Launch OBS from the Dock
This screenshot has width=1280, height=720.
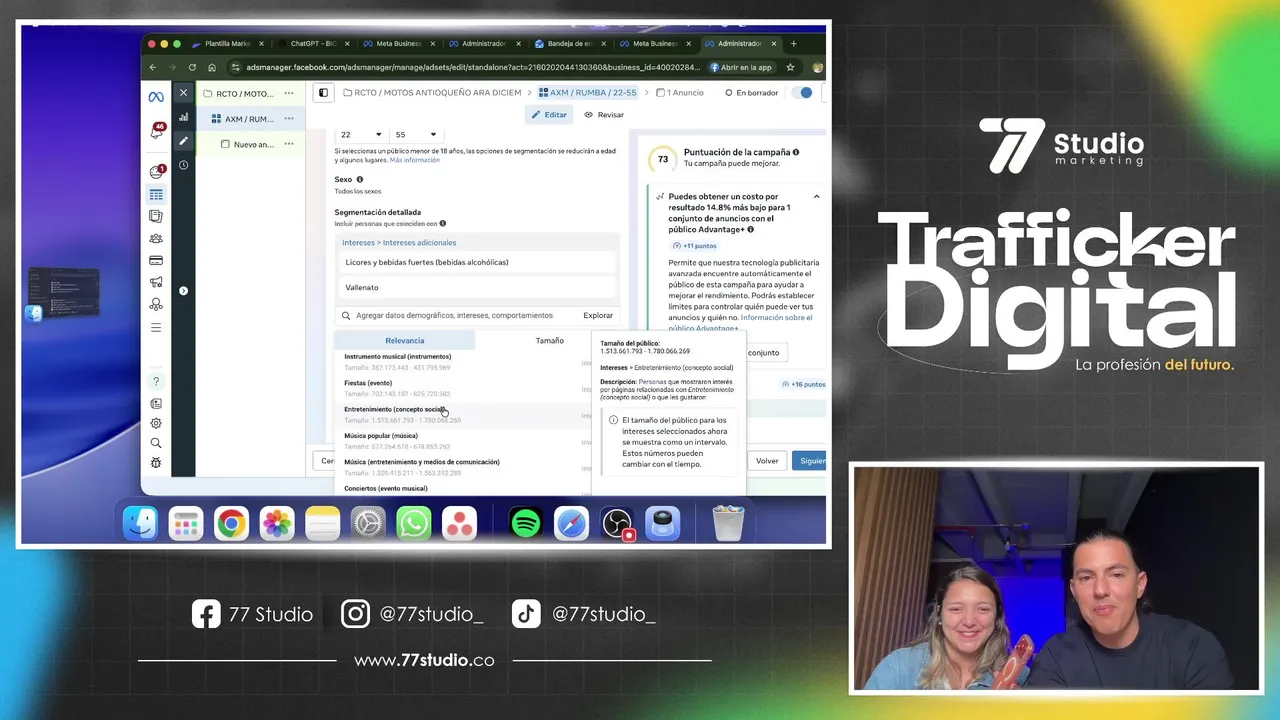pyautogui.click(x=617, y=523)
